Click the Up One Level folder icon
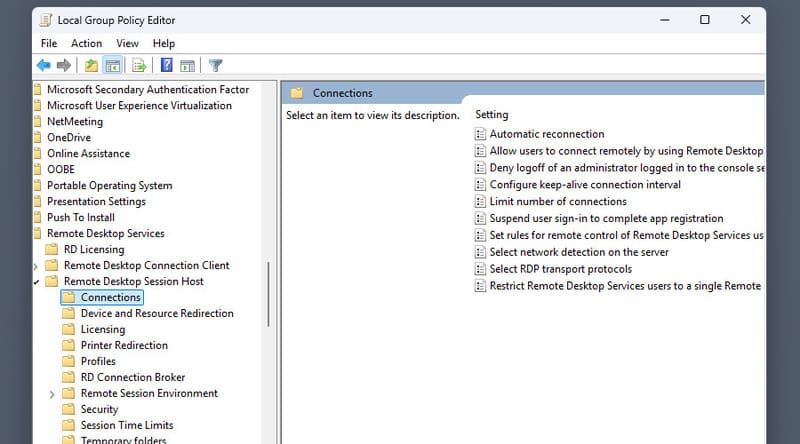Viewport: 800px width, 444px height. [x=92, y=66]
